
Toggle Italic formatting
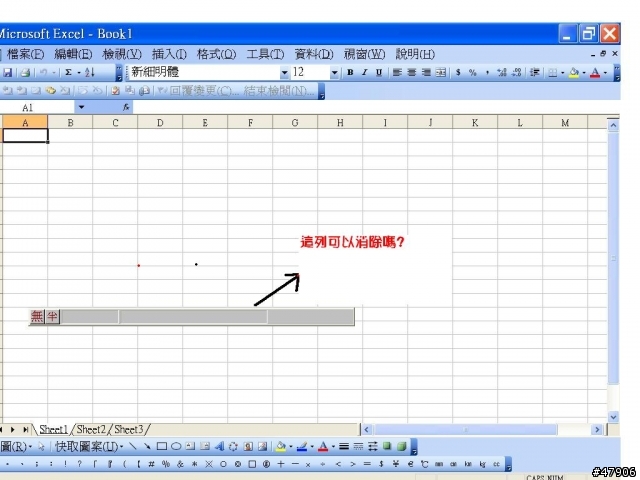(364, 73)
